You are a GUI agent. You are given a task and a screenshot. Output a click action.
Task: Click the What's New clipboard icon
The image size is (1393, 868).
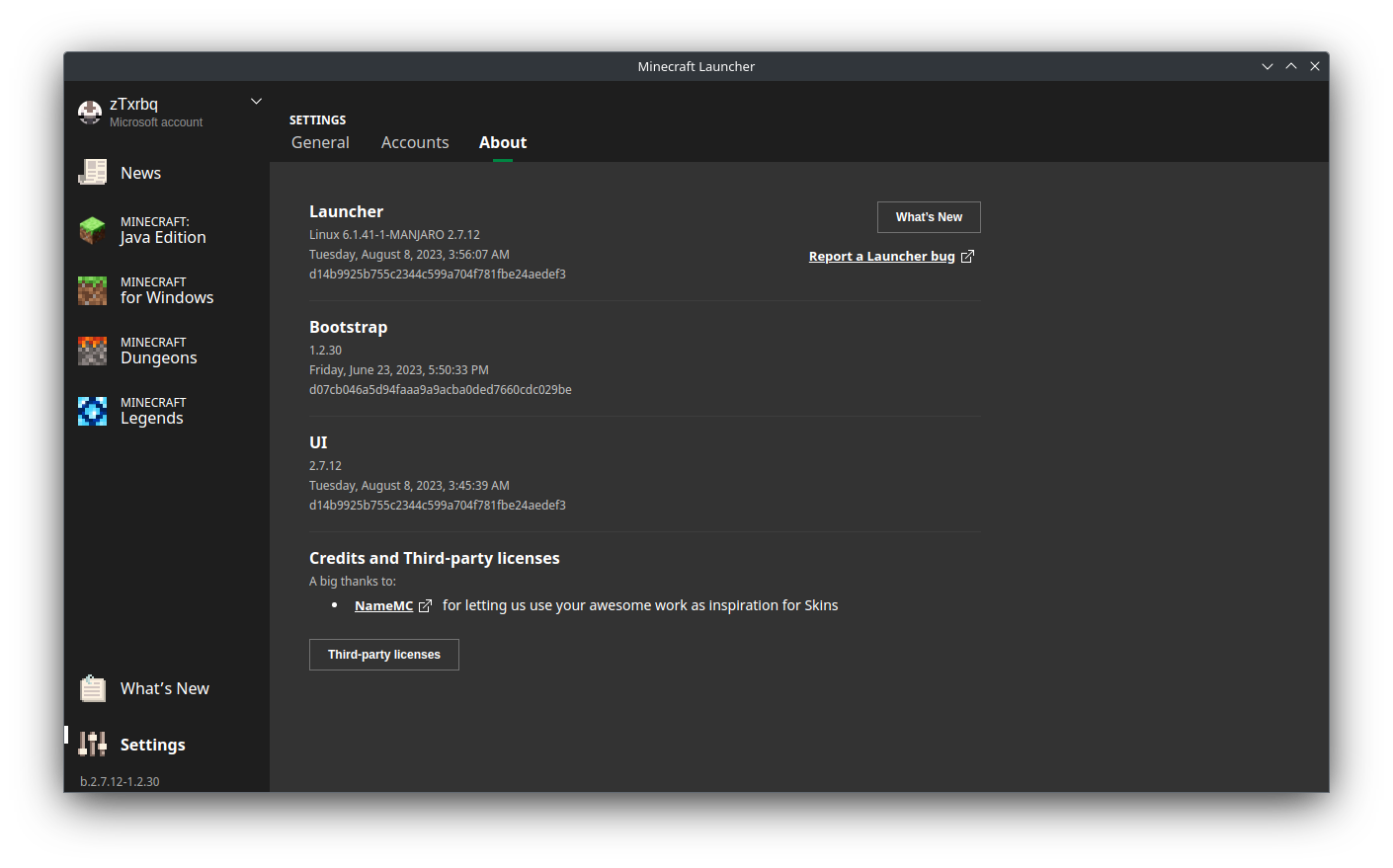[92, 688]
